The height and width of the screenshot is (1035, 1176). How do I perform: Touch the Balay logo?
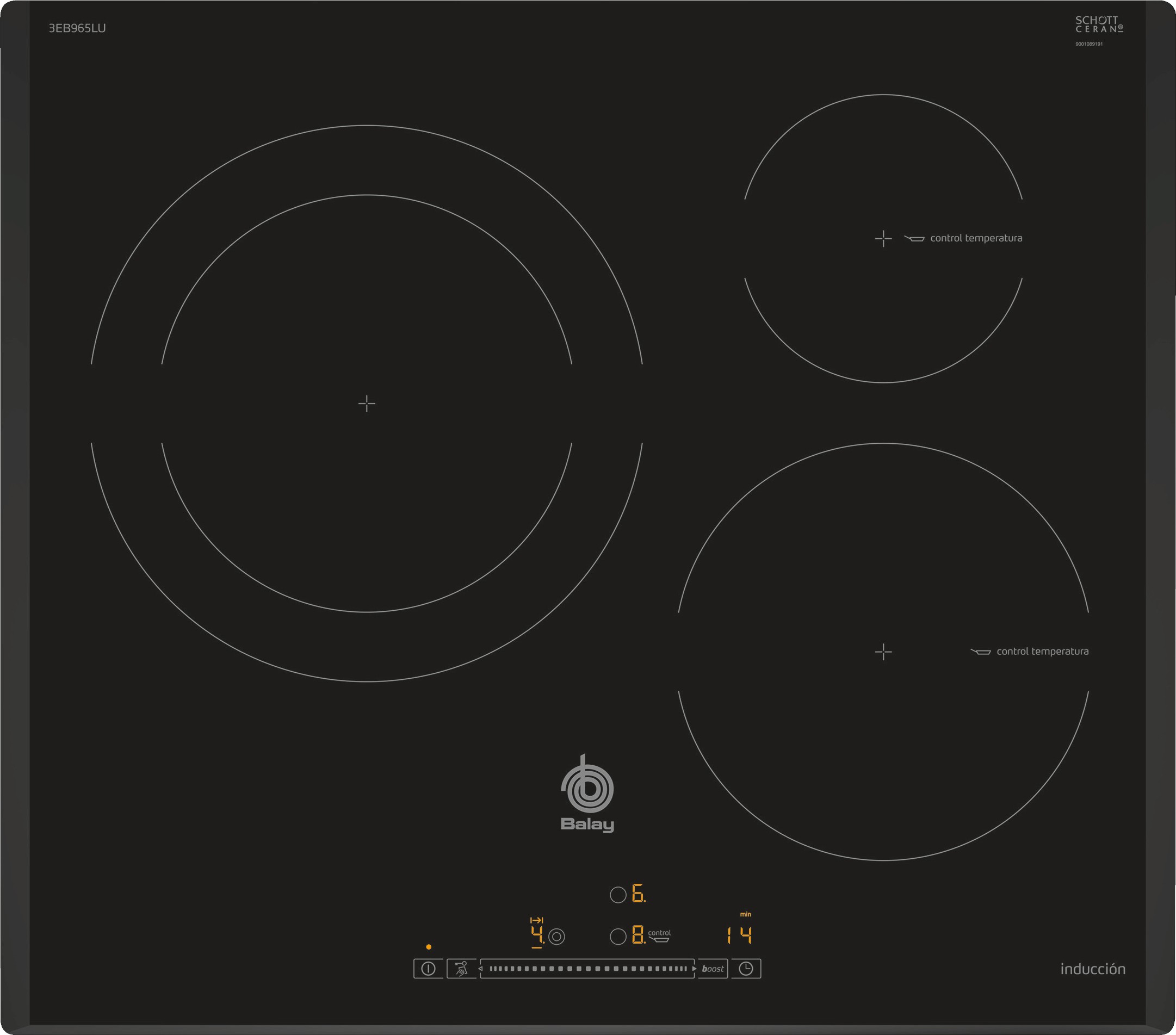coord(587,795)
